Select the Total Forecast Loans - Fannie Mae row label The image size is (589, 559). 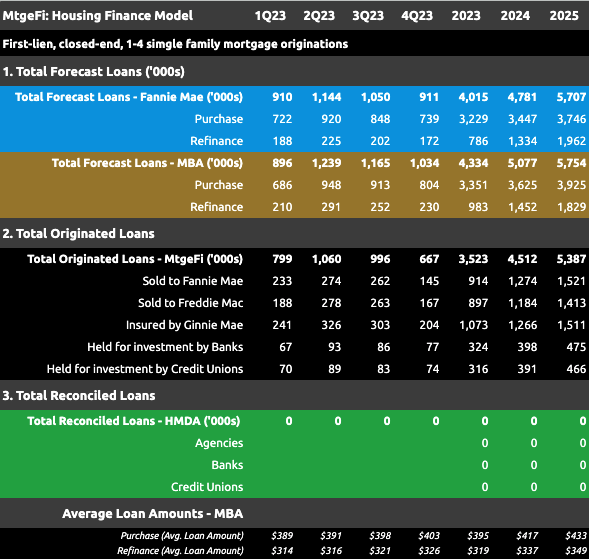tap(129, 97)
